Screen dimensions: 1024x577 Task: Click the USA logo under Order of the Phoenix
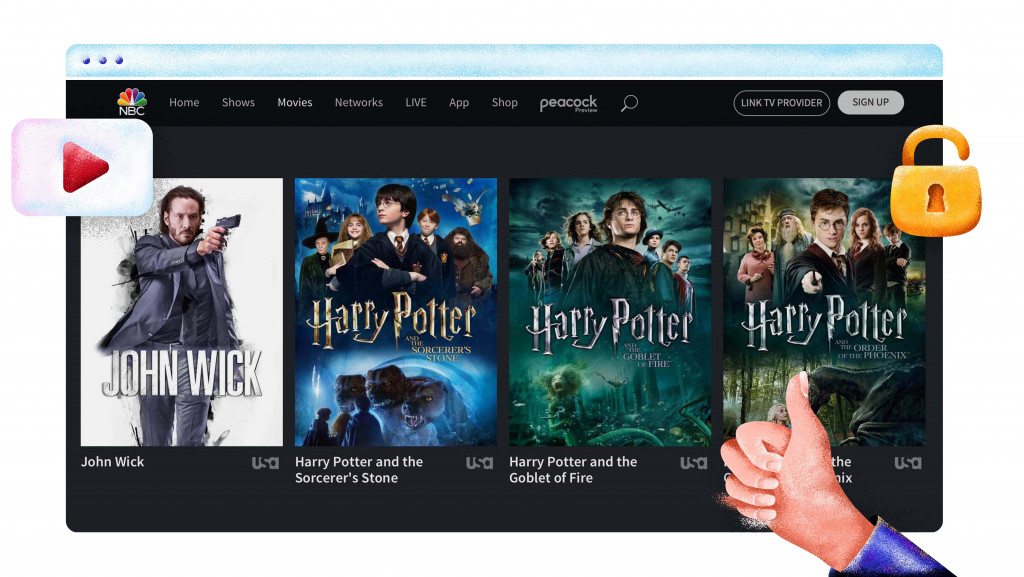click(x=908, y=463)
